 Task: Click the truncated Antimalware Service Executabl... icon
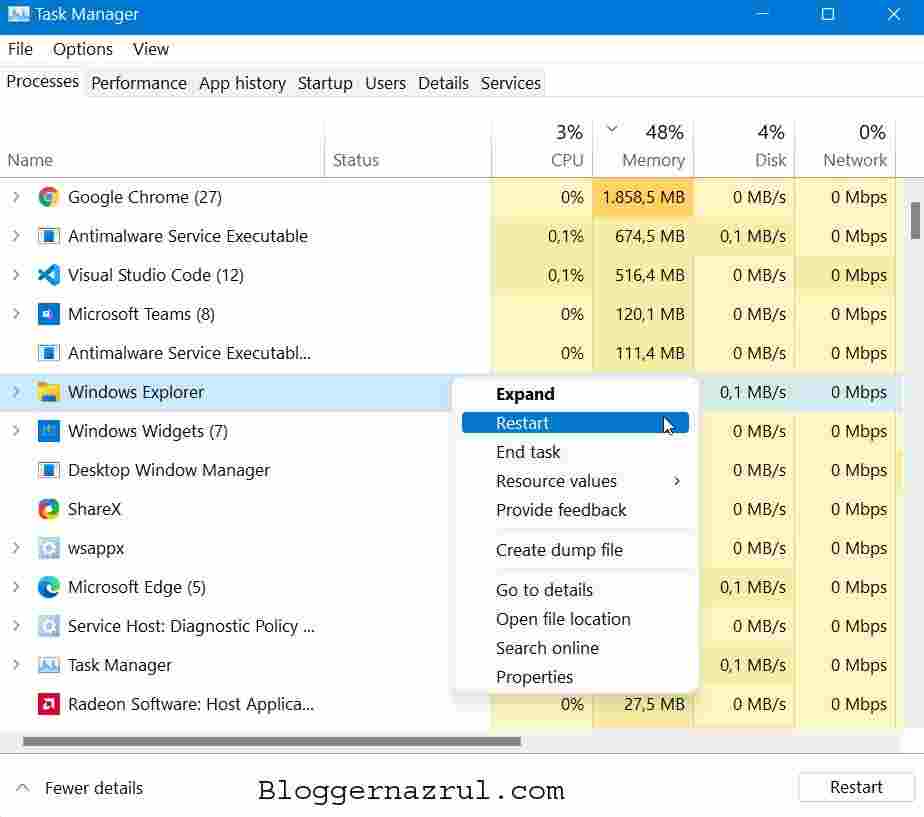pos(48,353)
